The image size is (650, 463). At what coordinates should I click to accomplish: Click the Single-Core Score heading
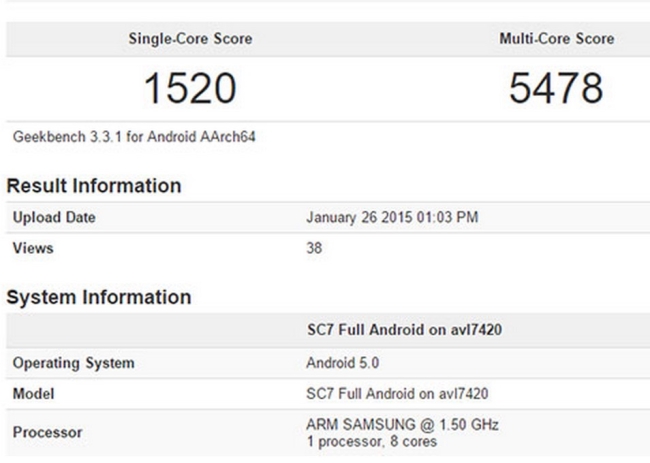click(x=189, y=39)
